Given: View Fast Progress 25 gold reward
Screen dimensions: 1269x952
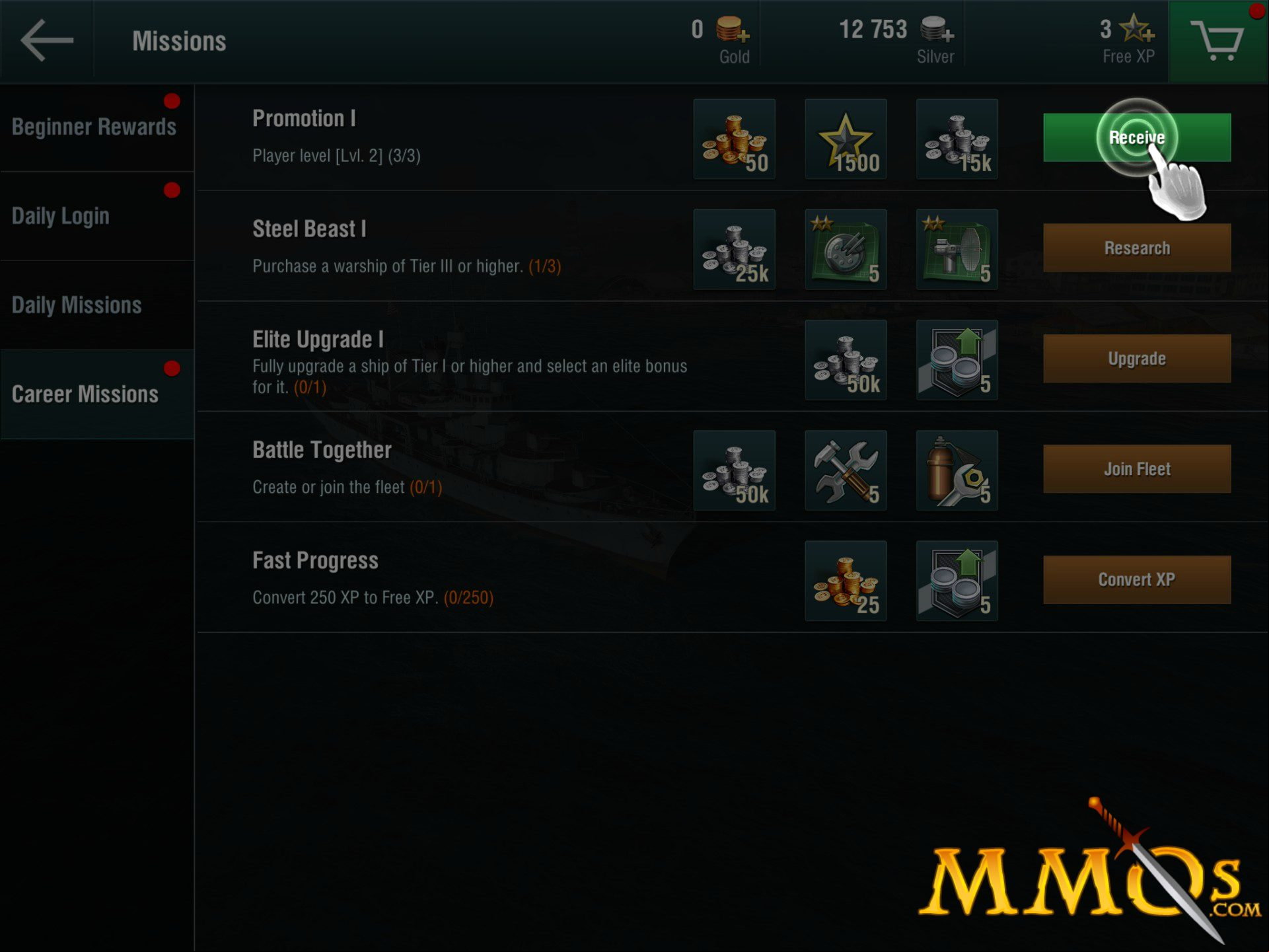Looking at the screenshot, I should [846, 580].
